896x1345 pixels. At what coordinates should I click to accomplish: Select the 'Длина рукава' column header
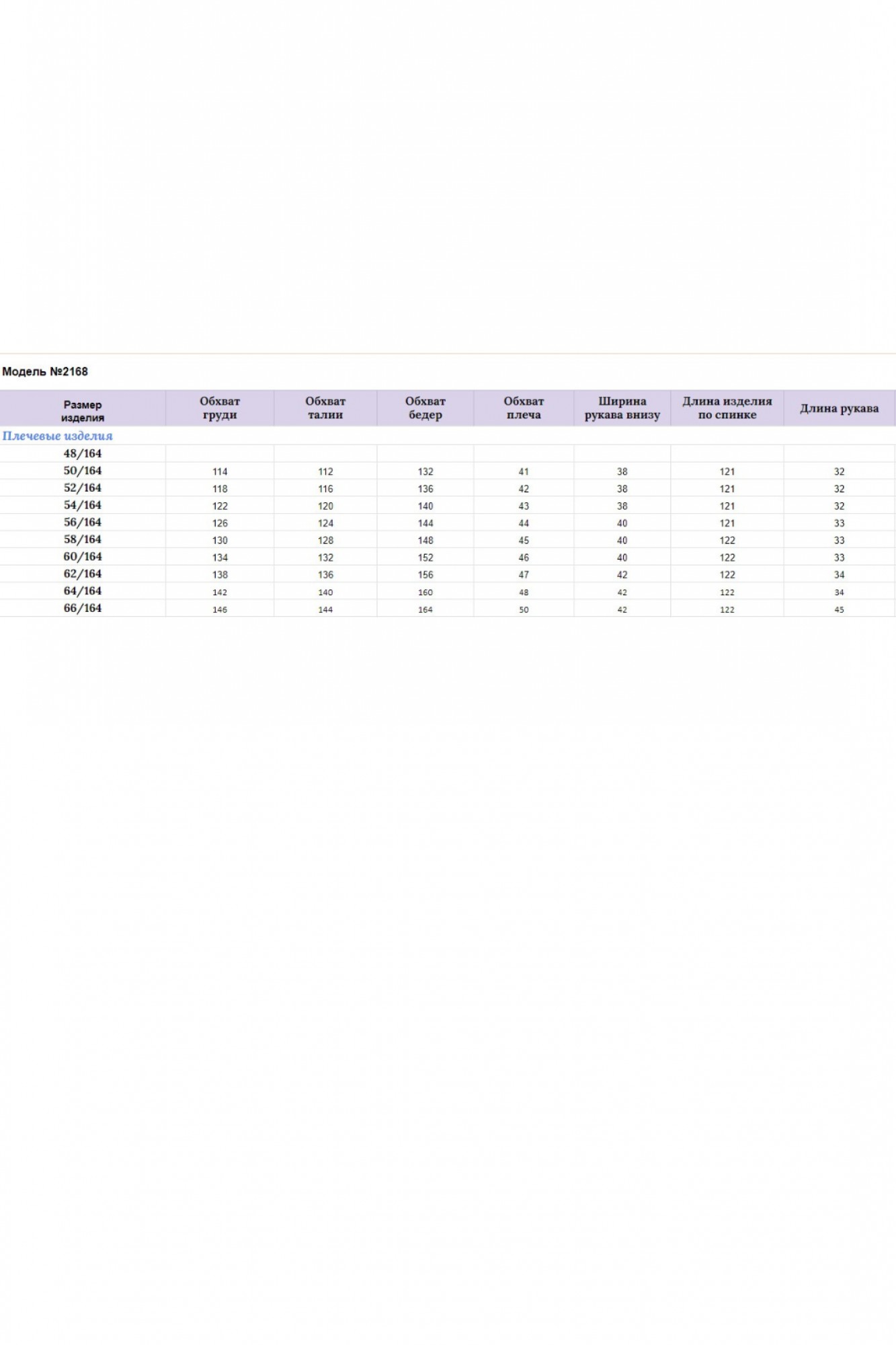(x=839, y=408)
